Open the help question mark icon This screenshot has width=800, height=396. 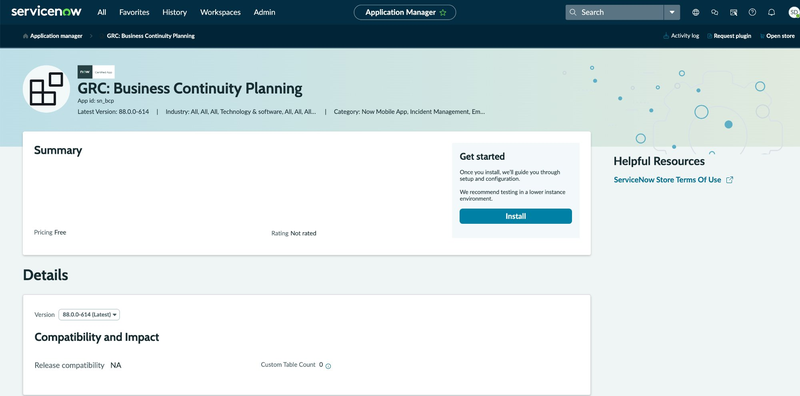(752, 12)
